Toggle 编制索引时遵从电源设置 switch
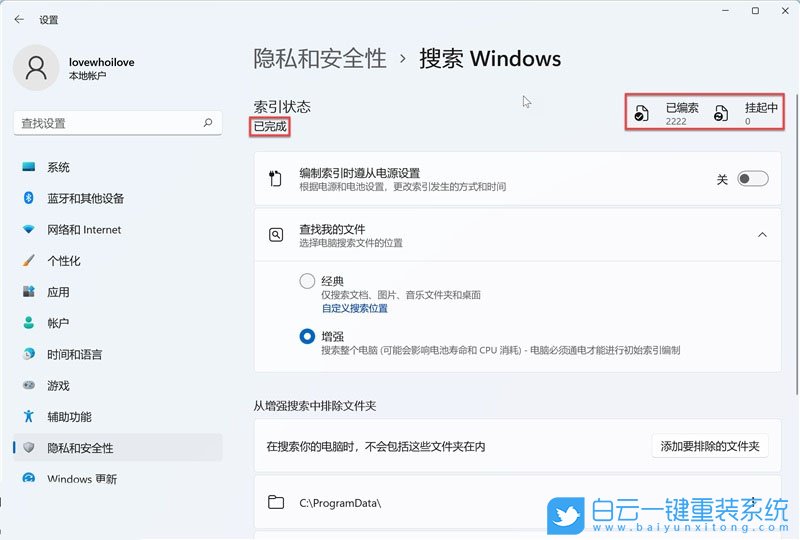 [753, 179]
